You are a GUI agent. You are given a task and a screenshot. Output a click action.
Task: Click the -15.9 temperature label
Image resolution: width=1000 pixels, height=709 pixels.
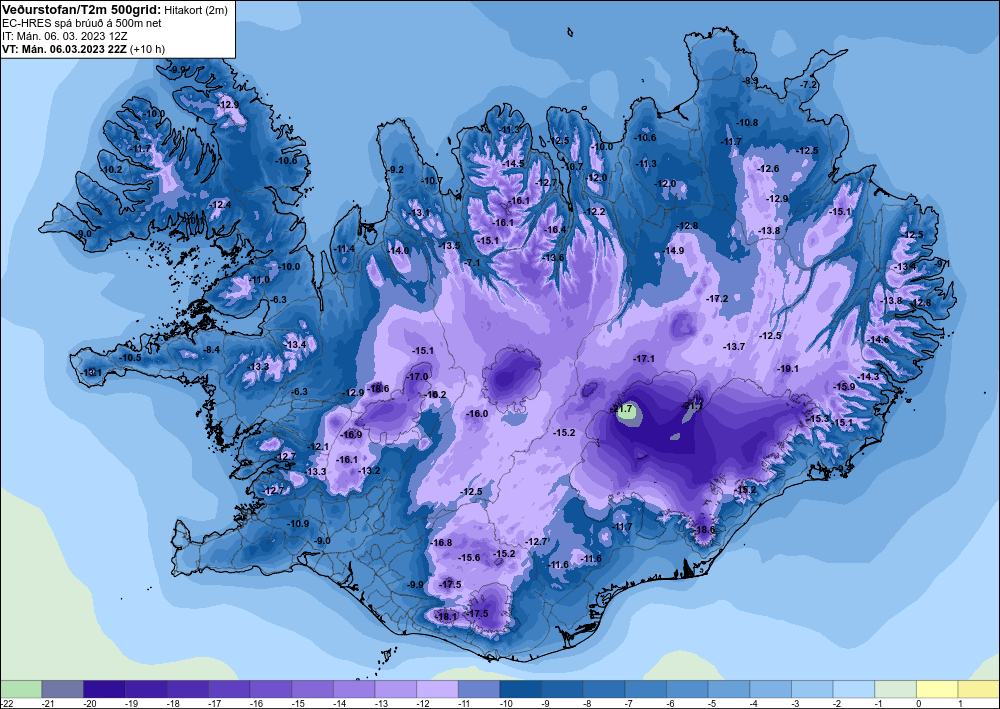844,386
